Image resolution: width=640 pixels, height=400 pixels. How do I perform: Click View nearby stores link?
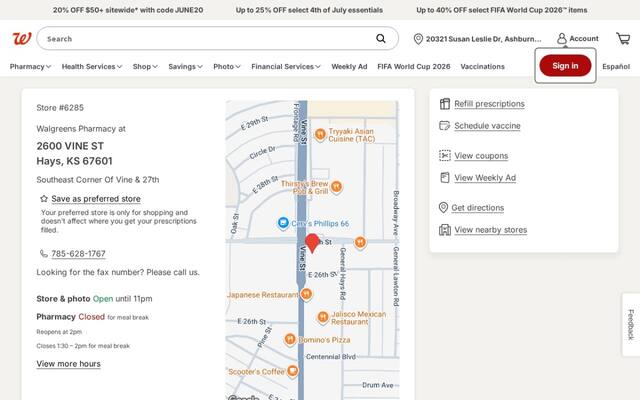(x=491, y=230)
